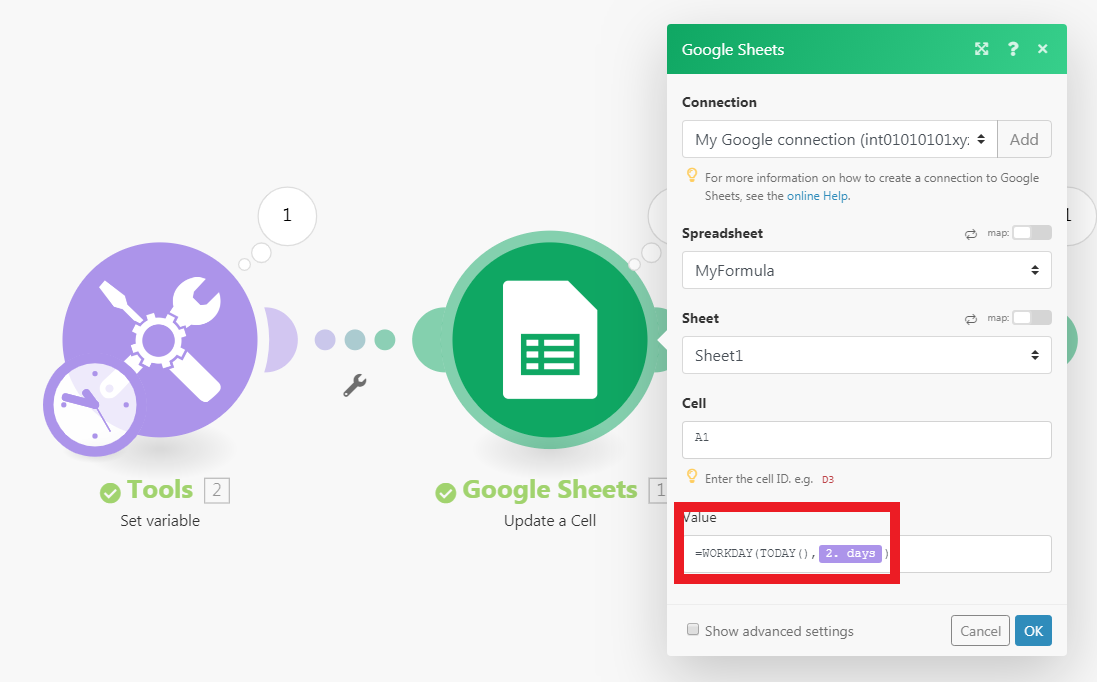The image size is (1097, 682).
Task: Confirm the dialog with OK
Action: (x=1033, y=631)
